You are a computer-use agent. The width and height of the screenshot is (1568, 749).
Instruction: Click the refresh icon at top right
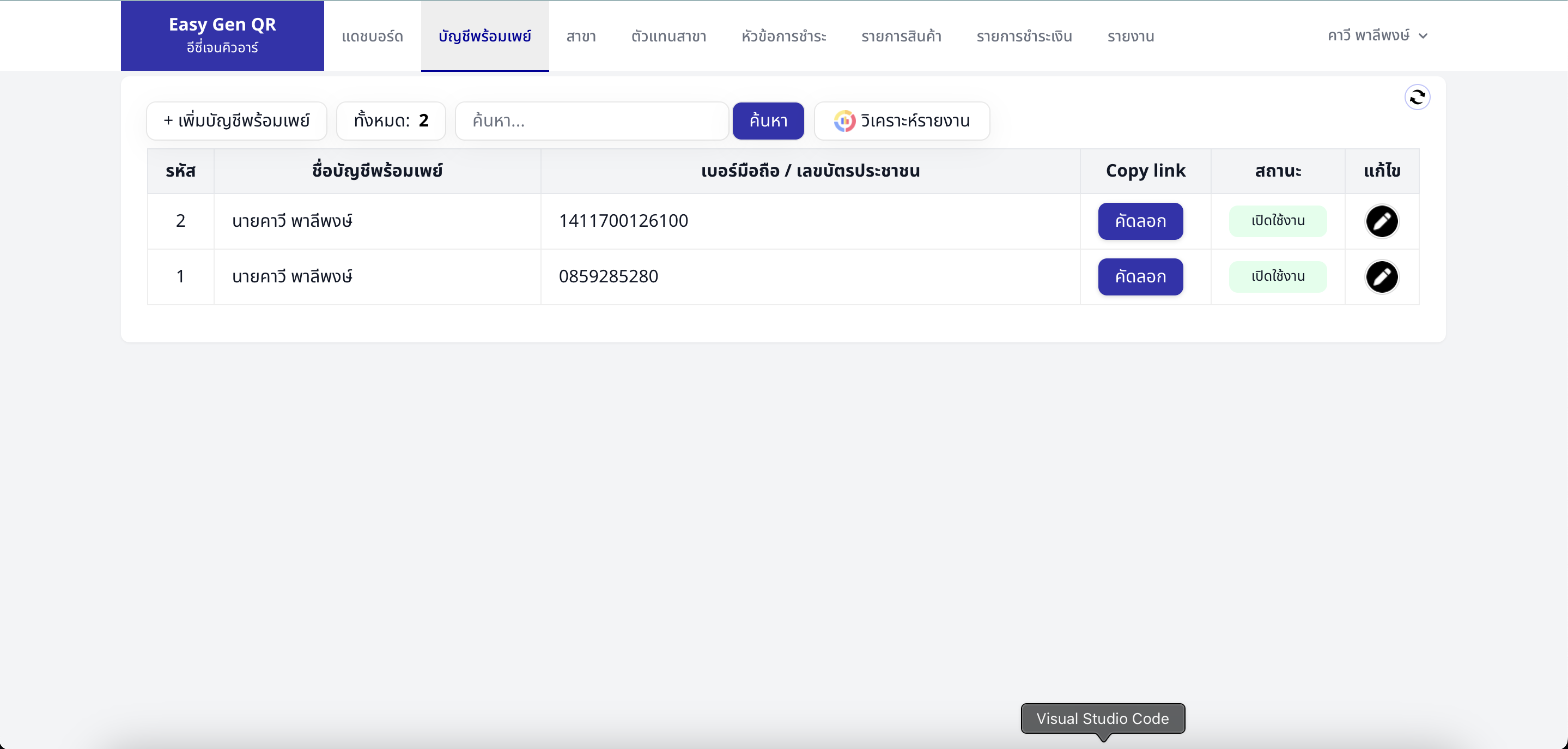tap(1417, 97)
